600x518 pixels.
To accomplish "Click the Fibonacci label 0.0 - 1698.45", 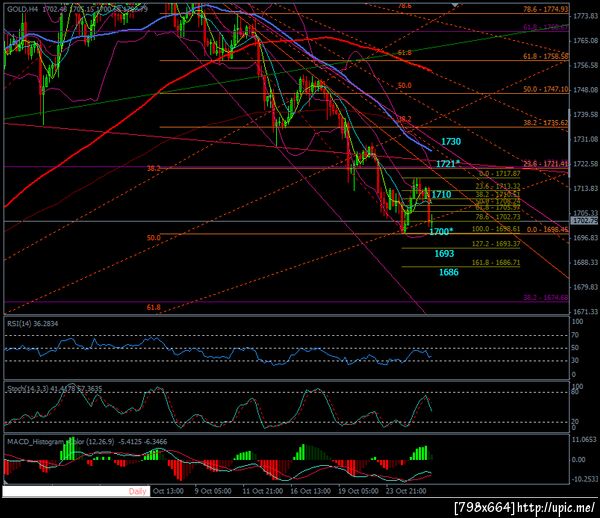I will coord(548,230).
